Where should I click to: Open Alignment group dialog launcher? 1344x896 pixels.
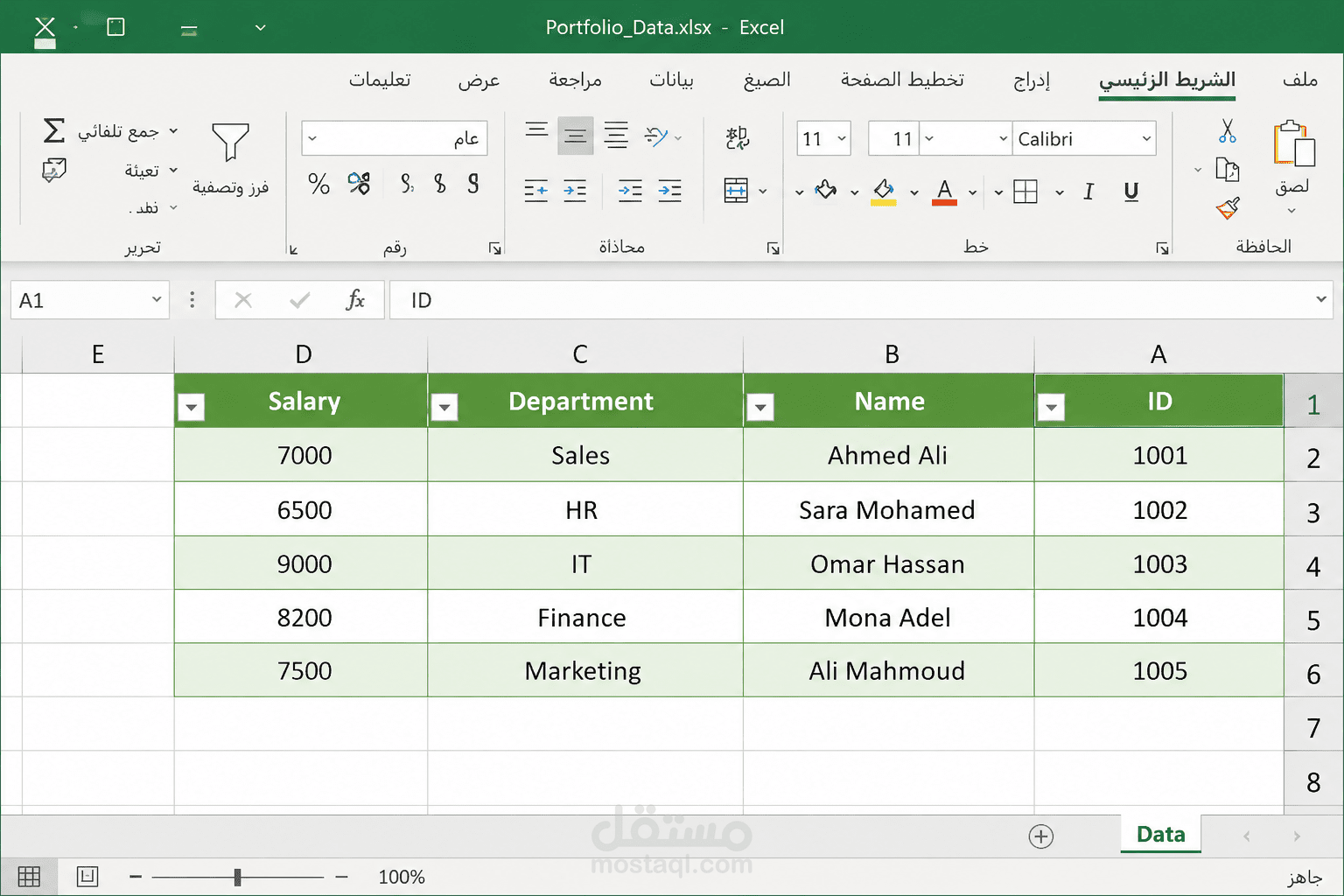click(773, 248)
